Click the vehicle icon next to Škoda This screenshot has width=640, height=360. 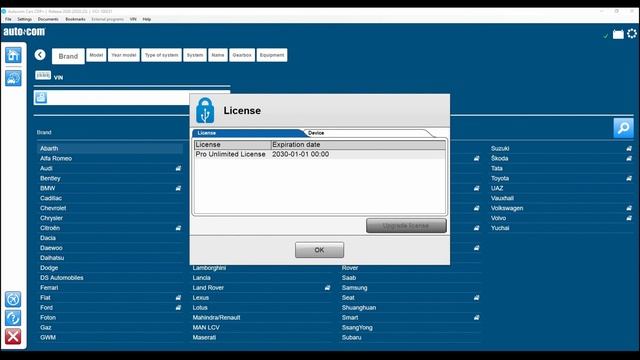click(x=629, y=158)
